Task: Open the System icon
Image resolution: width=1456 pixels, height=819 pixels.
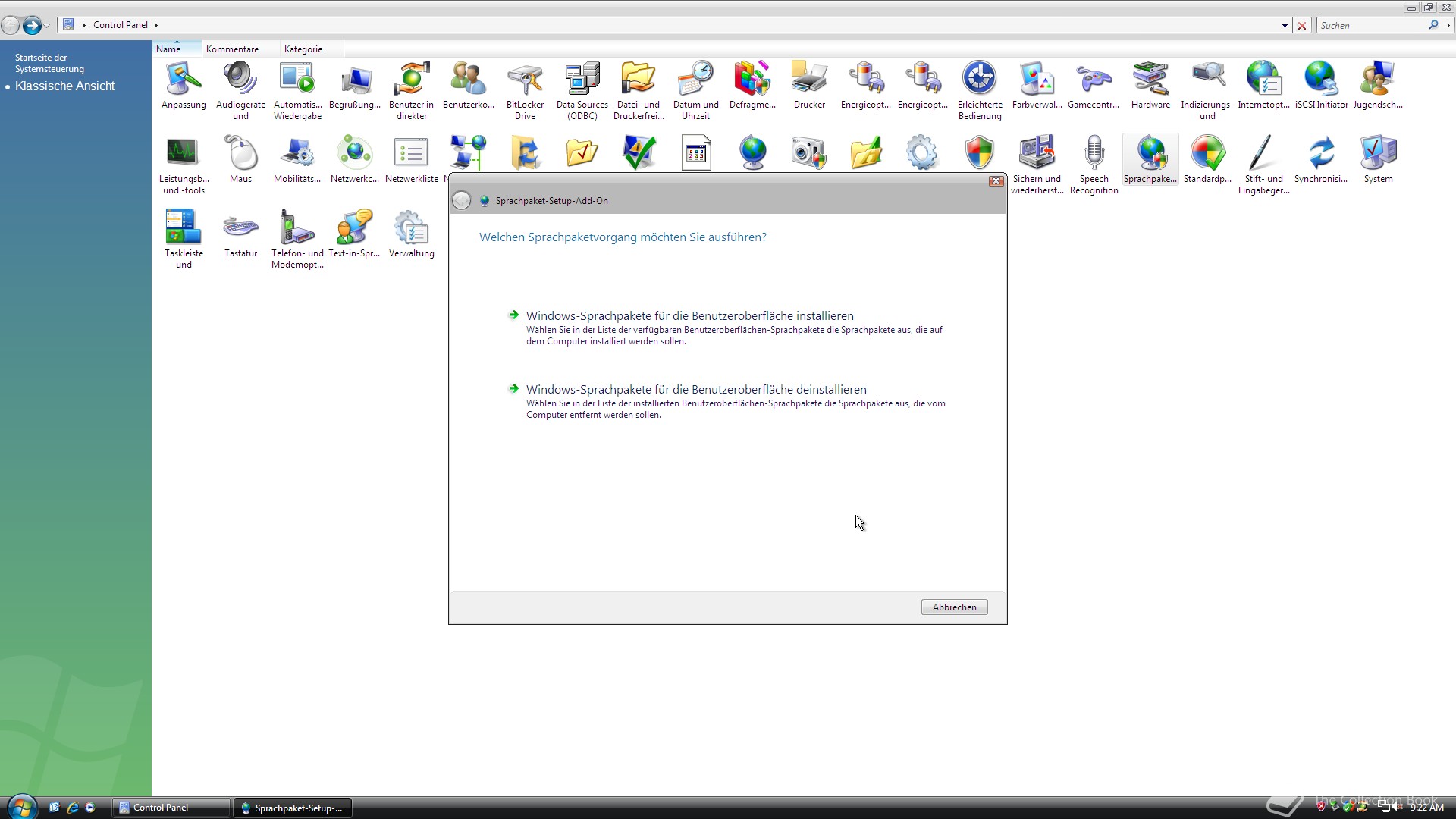Action: click(1378, 160)
